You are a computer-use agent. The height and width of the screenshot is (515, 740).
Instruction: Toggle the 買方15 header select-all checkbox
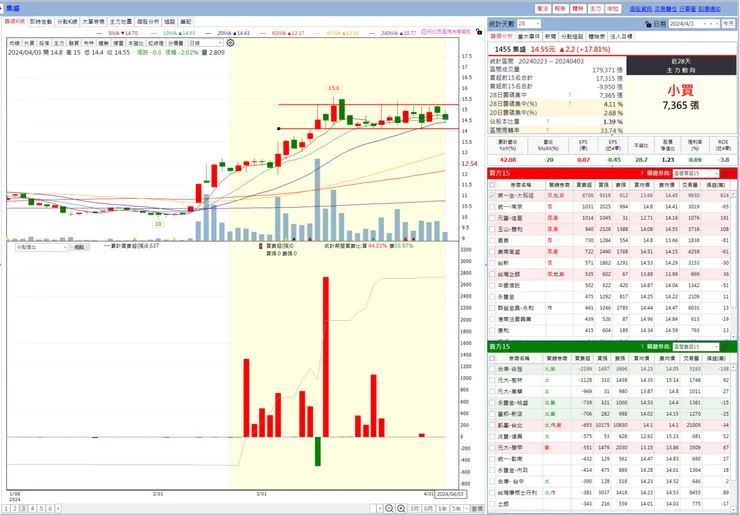492,185
